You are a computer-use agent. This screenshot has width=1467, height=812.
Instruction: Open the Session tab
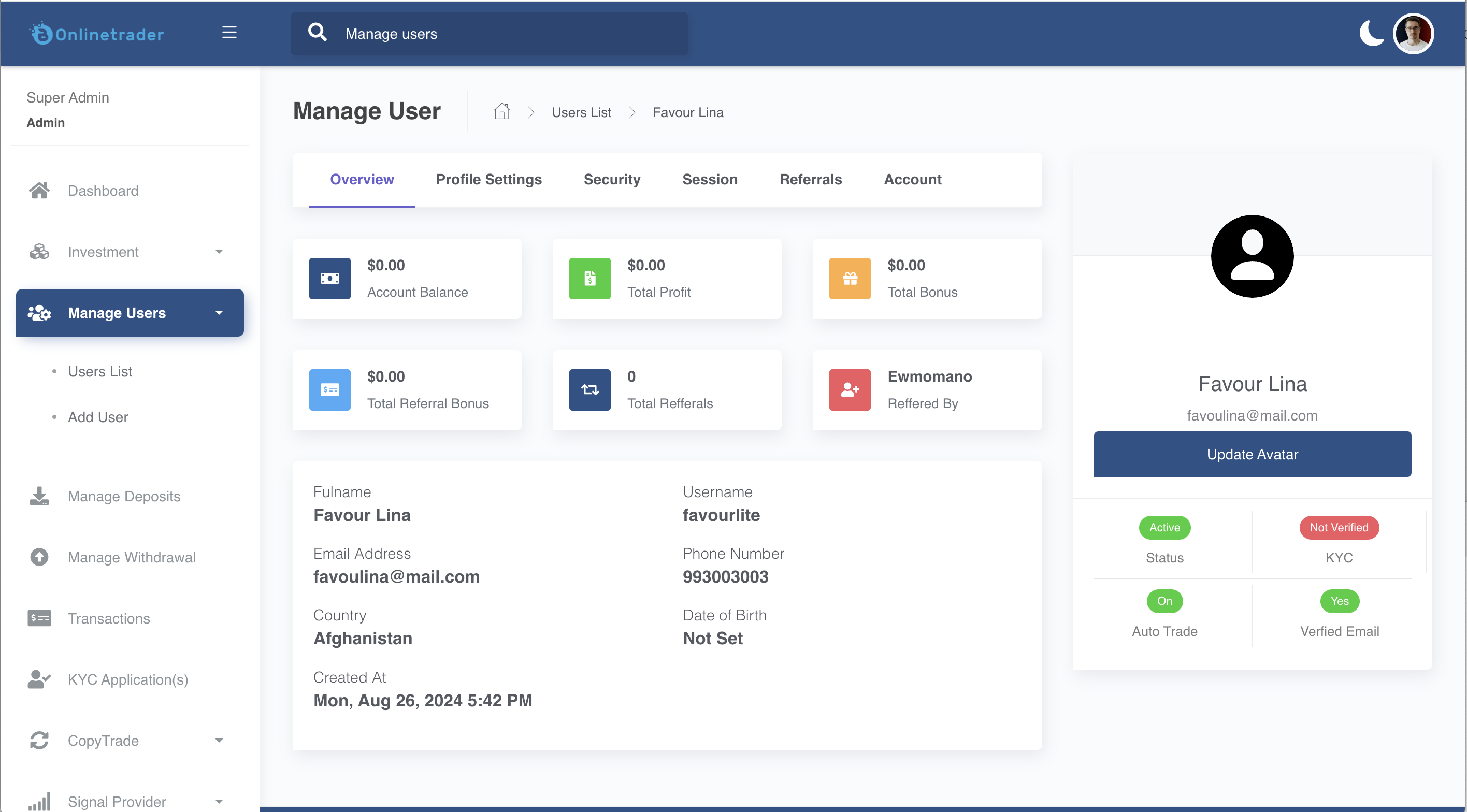click(x=710, y=179)
